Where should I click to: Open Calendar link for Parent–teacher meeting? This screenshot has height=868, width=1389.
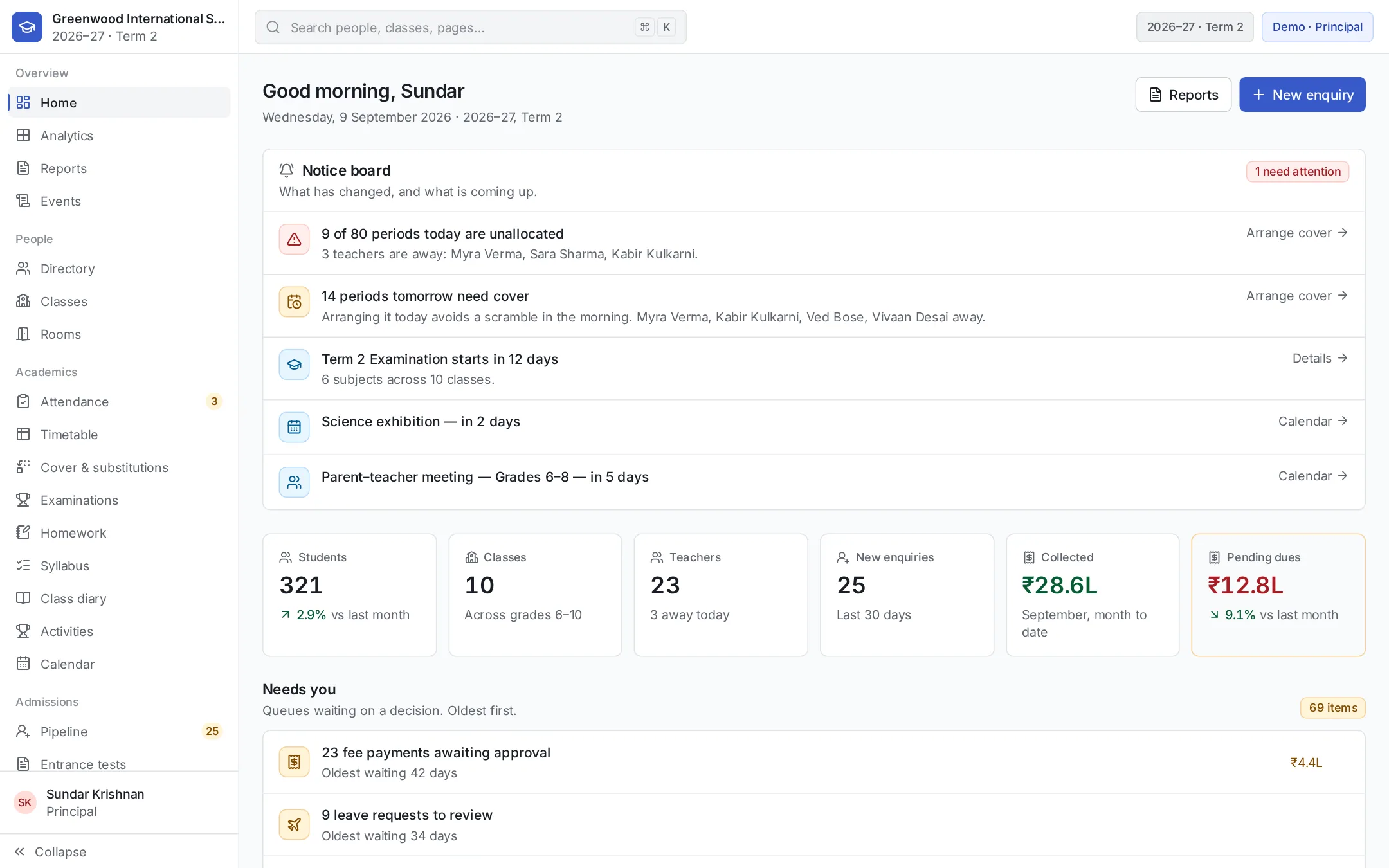pos(1312,476)
